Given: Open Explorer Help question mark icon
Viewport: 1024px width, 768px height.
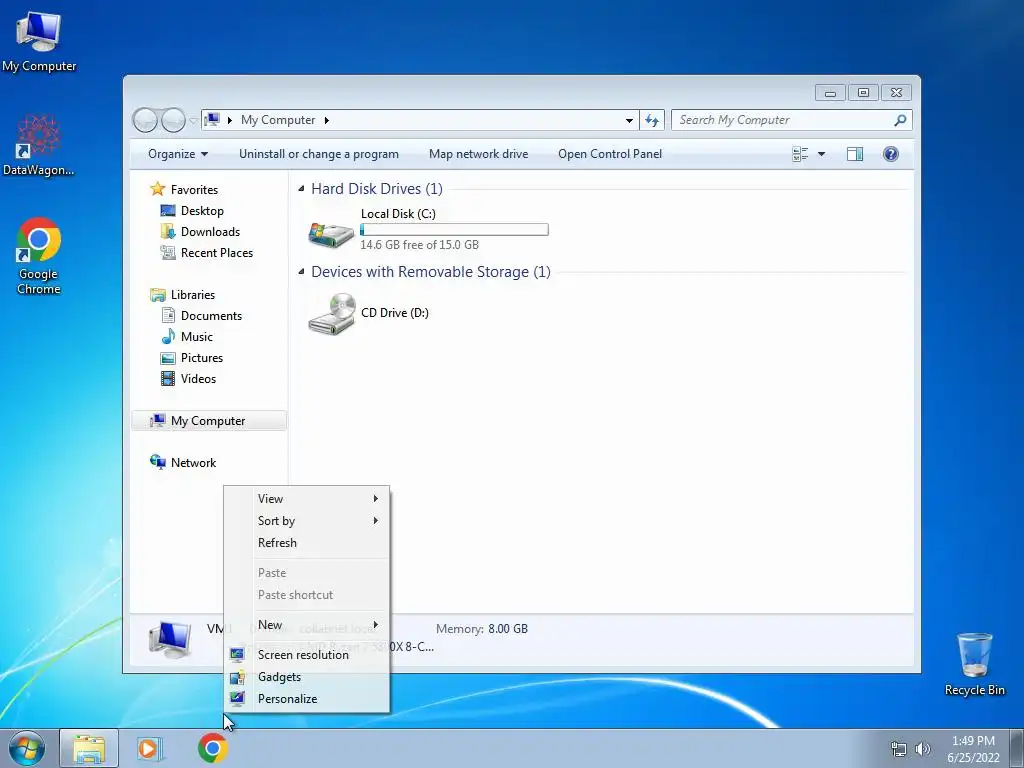Looking at the screenshot, I should pos(890,154).
